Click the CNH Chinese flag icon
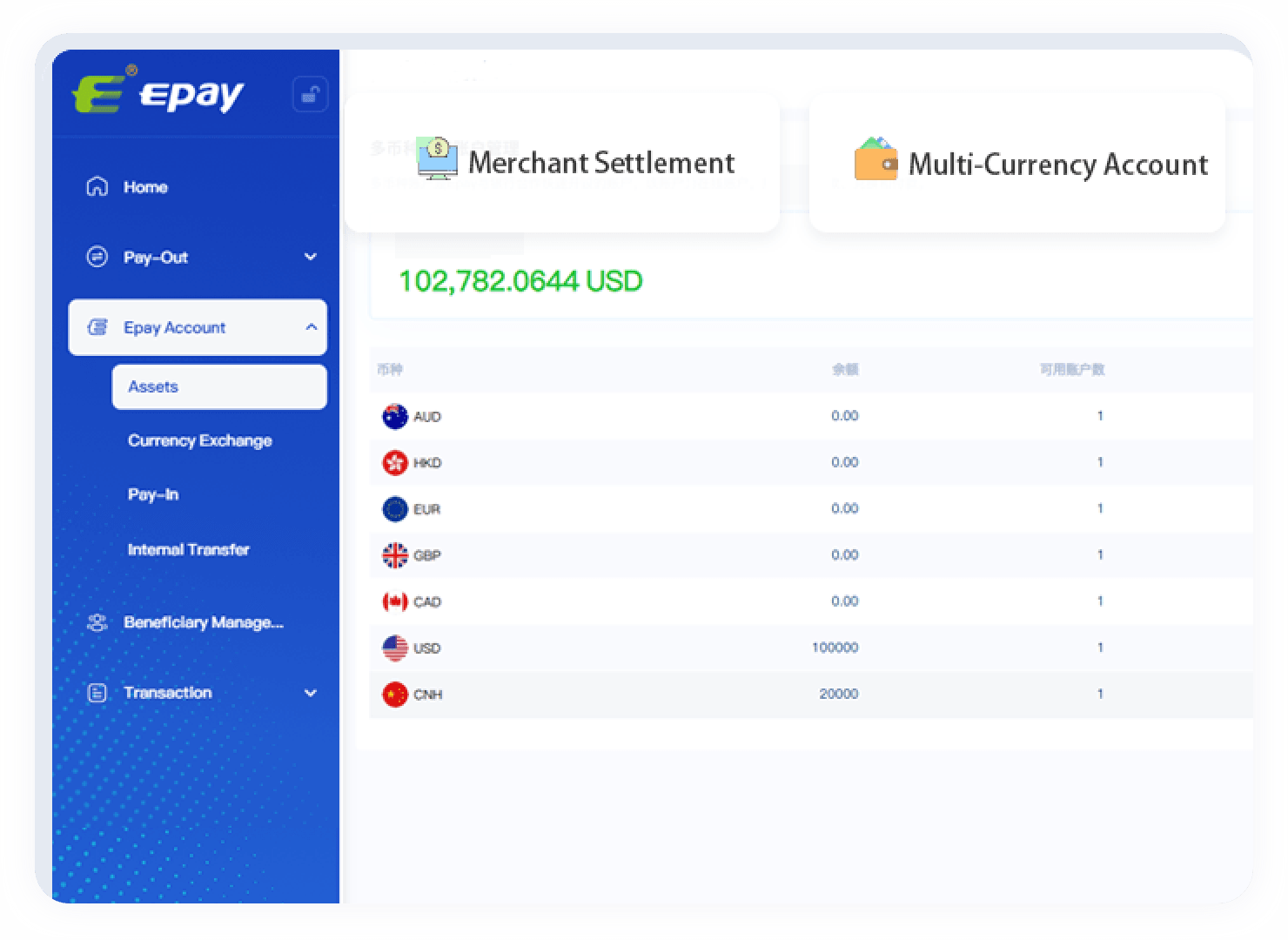Viewport: 1288px width, 940px height. 395,694
